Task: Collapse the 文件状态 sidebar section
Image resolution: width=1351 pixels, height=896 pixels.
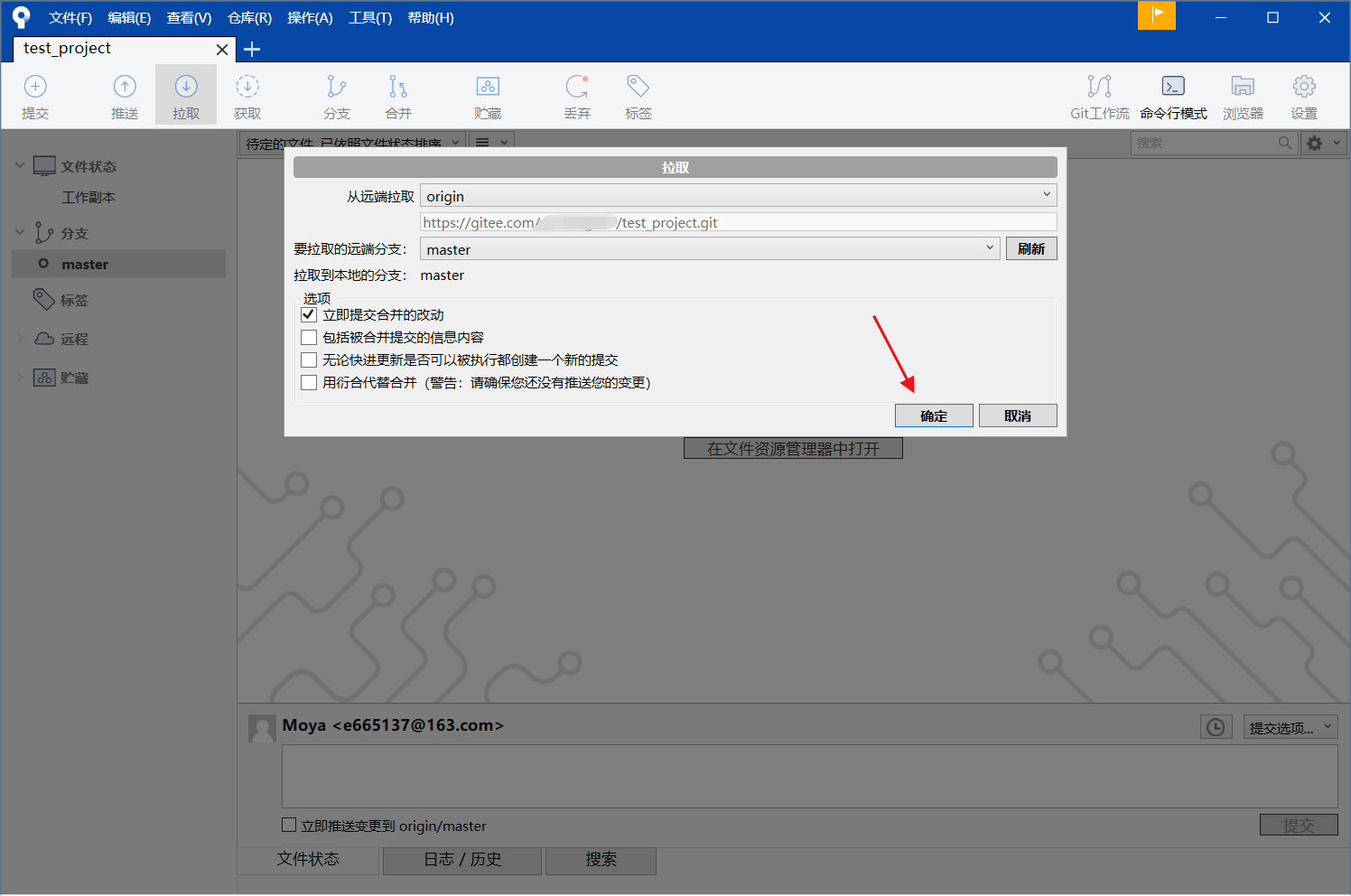Action: 20,165
